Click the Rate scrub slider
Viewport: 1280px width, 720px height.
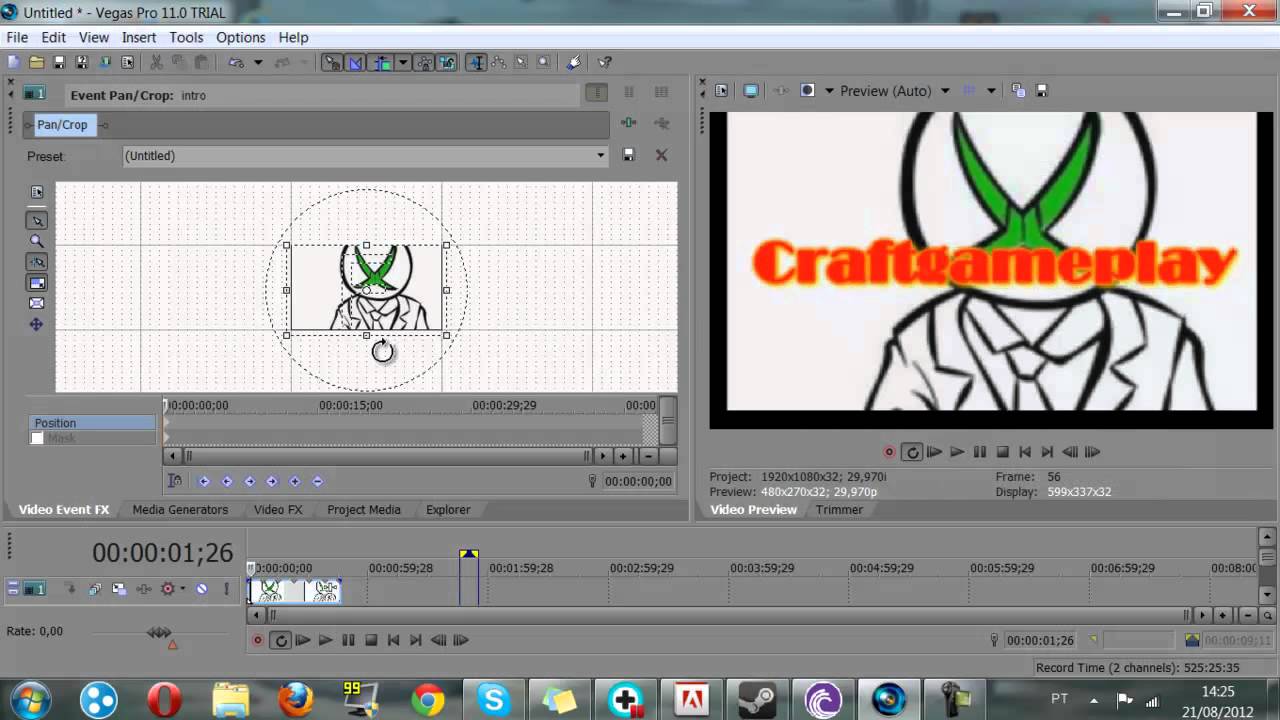click(159, 632)
